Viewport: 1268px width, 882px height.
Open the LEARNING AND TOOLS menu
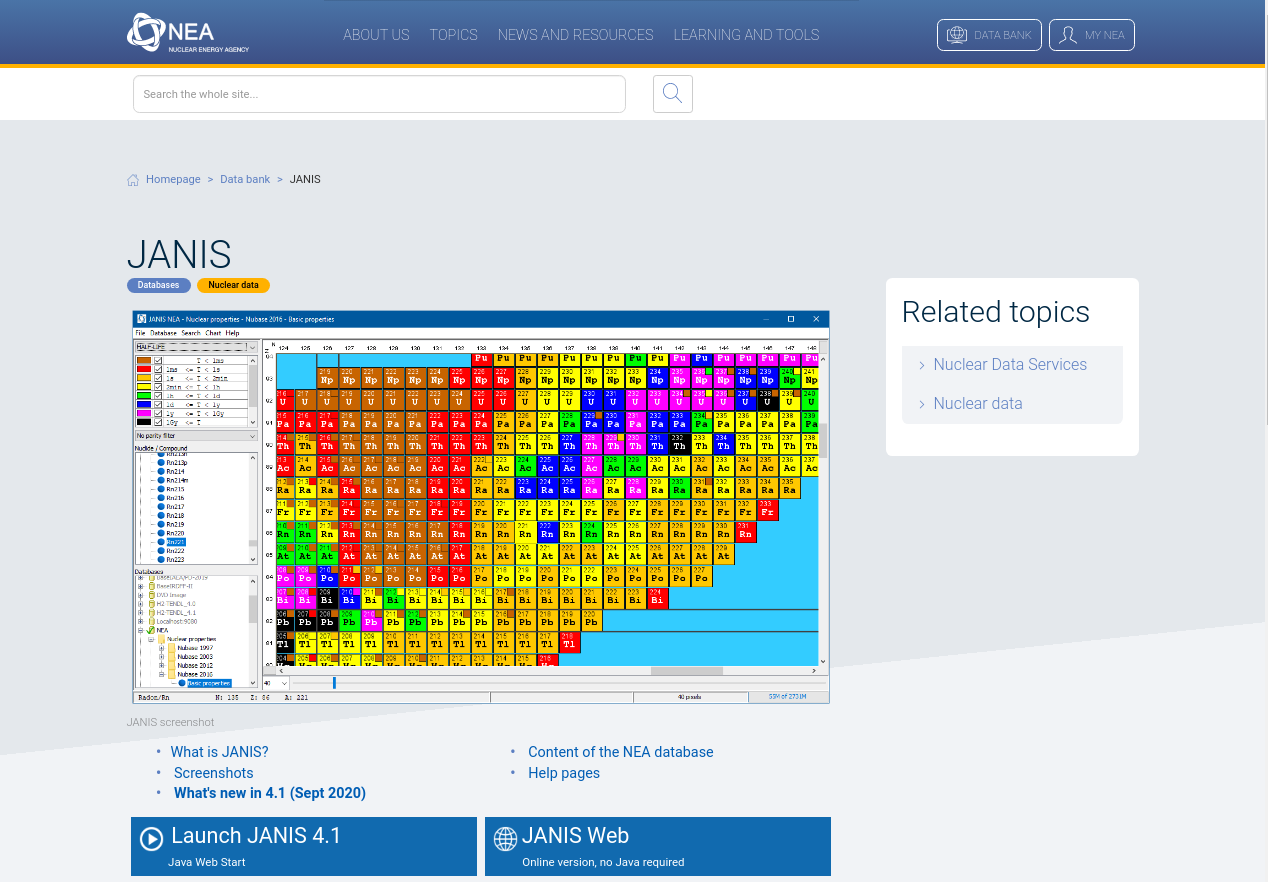746,35
